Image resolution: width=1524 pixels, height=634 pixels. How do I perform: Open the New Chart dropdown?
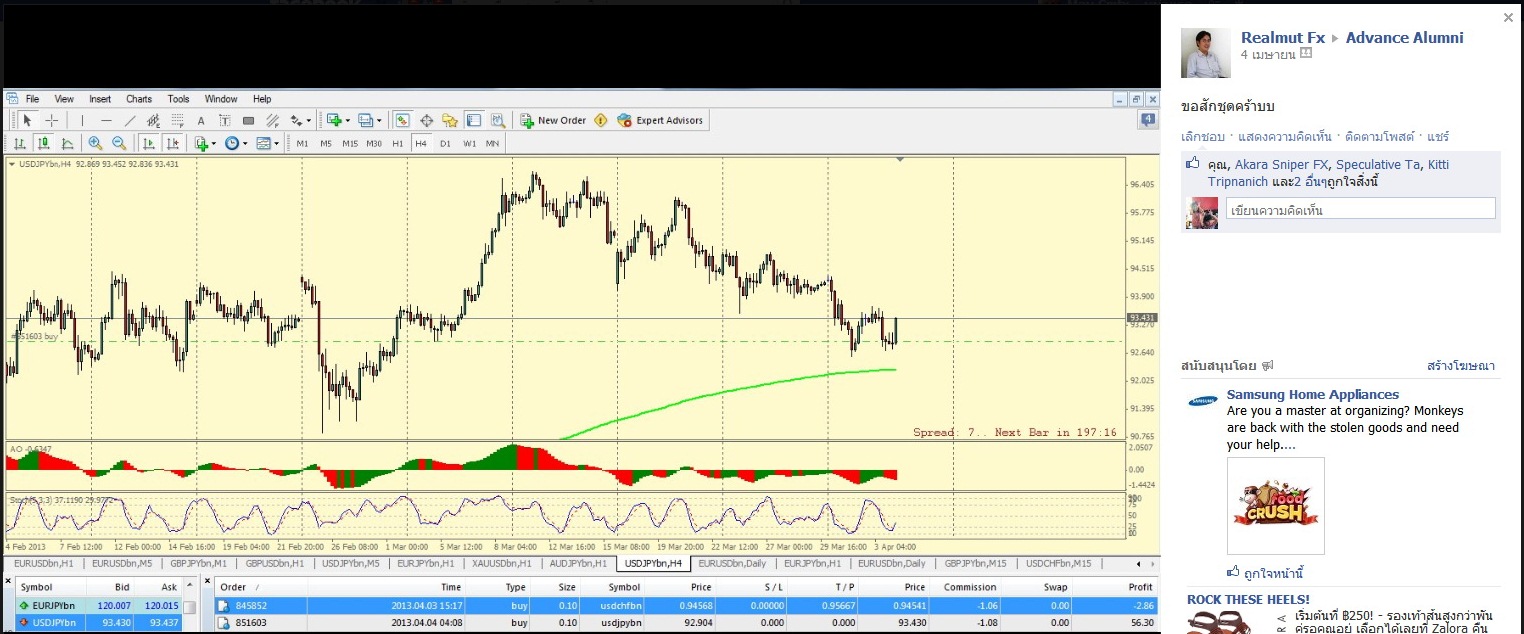coord(347,120)
